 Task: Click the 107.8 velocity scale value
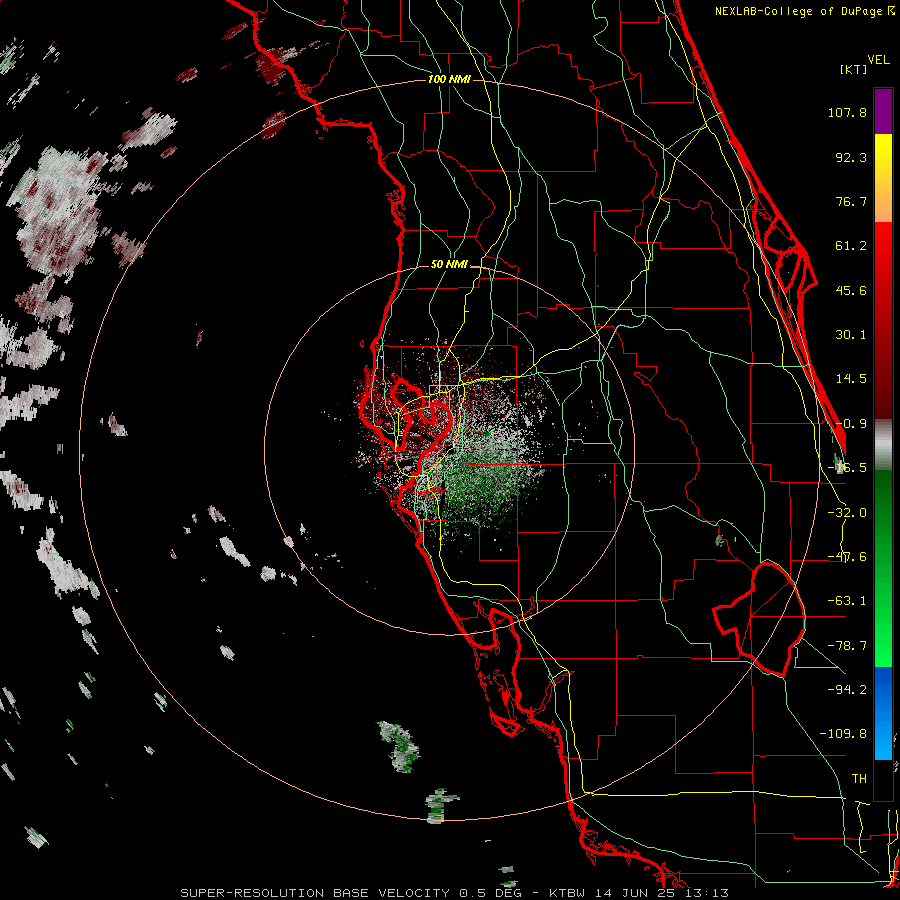click(x=847, y=112)
